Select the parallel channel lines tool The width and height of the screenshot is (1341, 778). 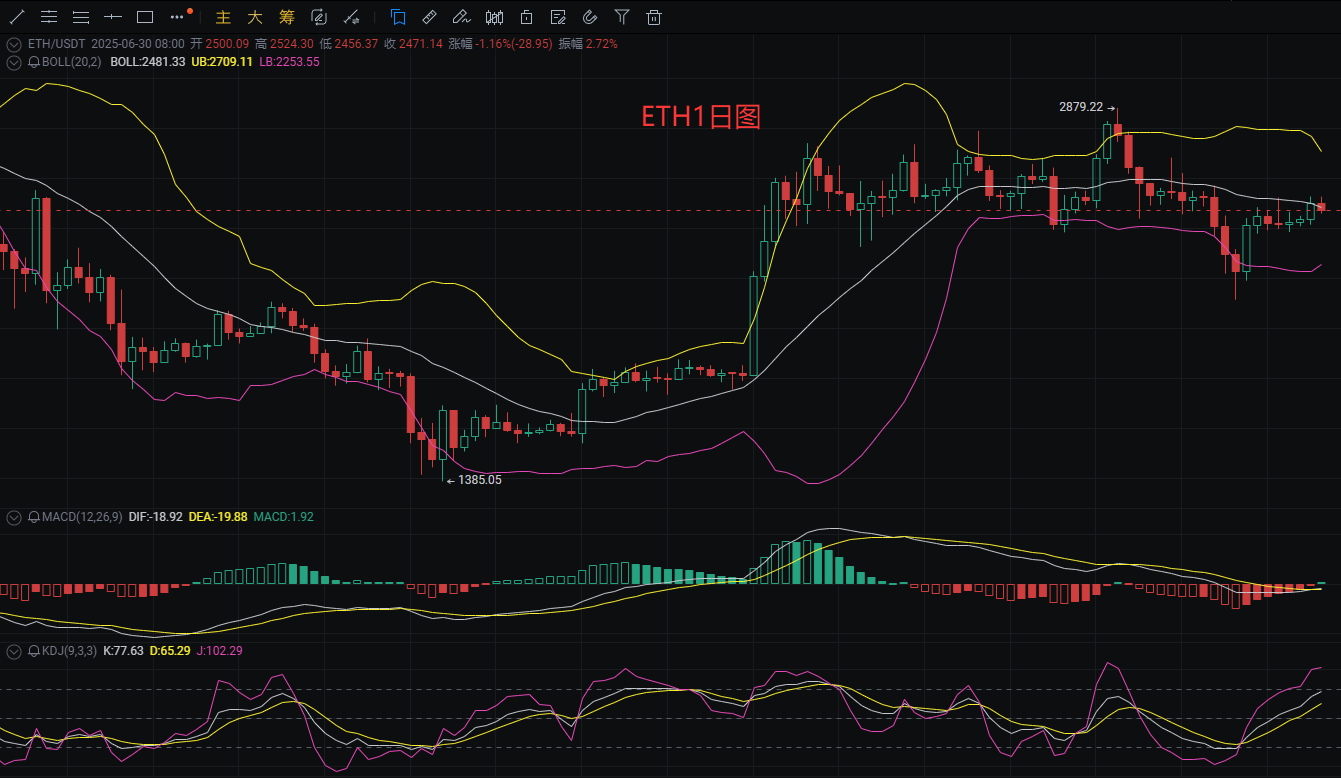click(x=49, y=17)
